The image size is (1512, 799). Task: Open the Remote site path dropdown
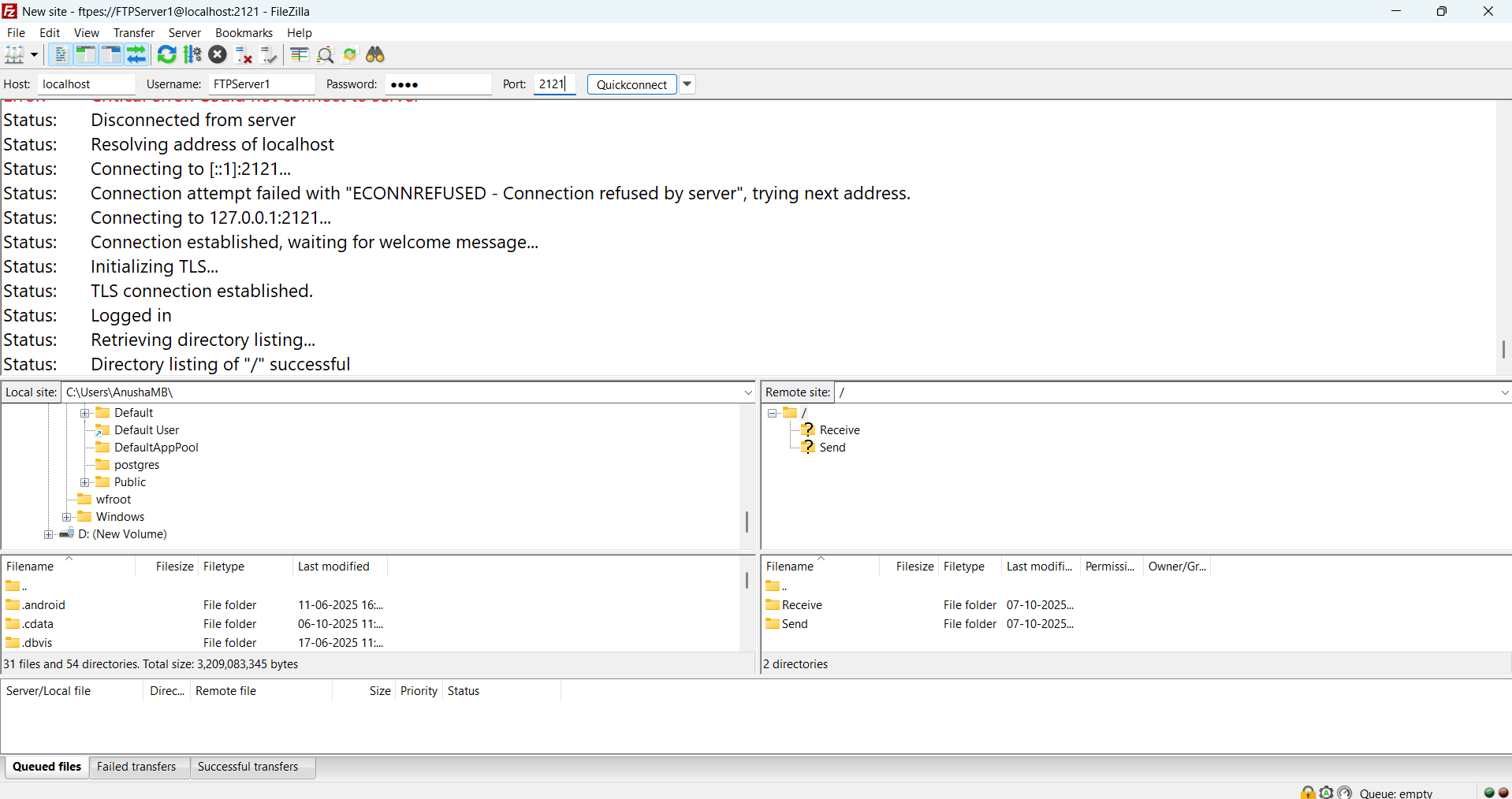click(x=1504, y=392)
